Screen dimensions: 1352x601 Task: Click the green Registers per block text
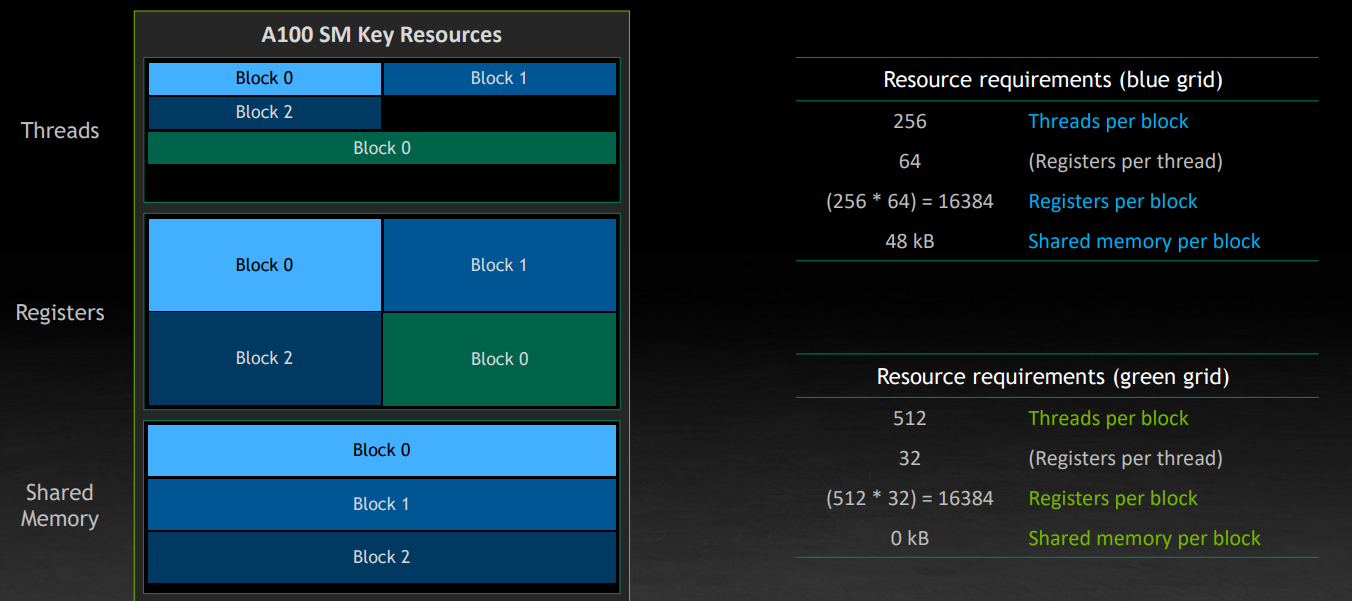coord(1112,498)
